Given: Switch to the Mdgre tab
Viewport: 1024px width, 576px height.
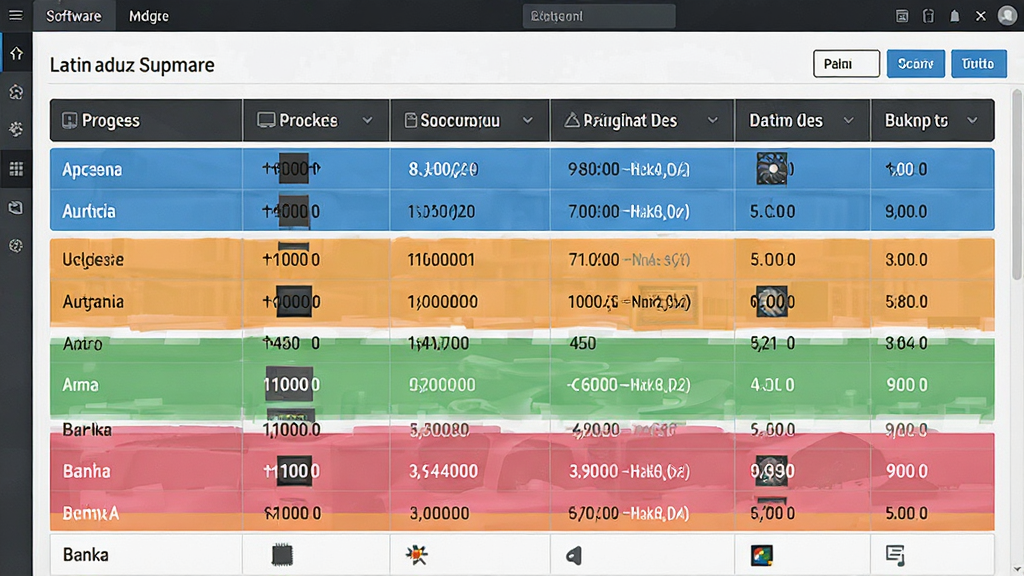Looking at the screenshot, I should click(149, 16).
